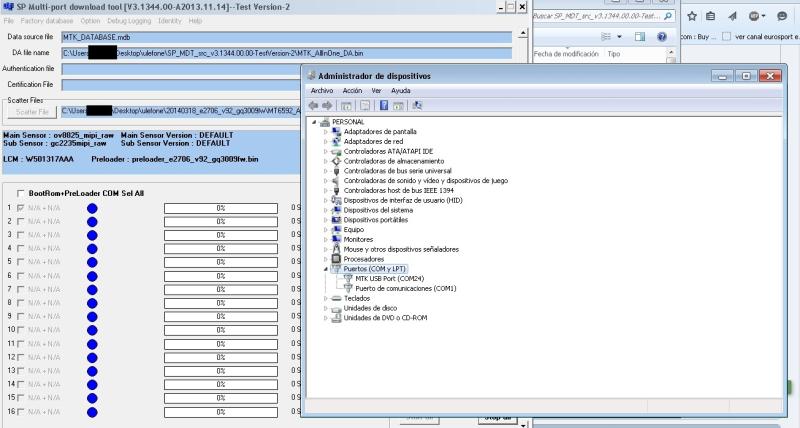Click the Unidades de DVD o CD-ROM icon

point(336,318)
